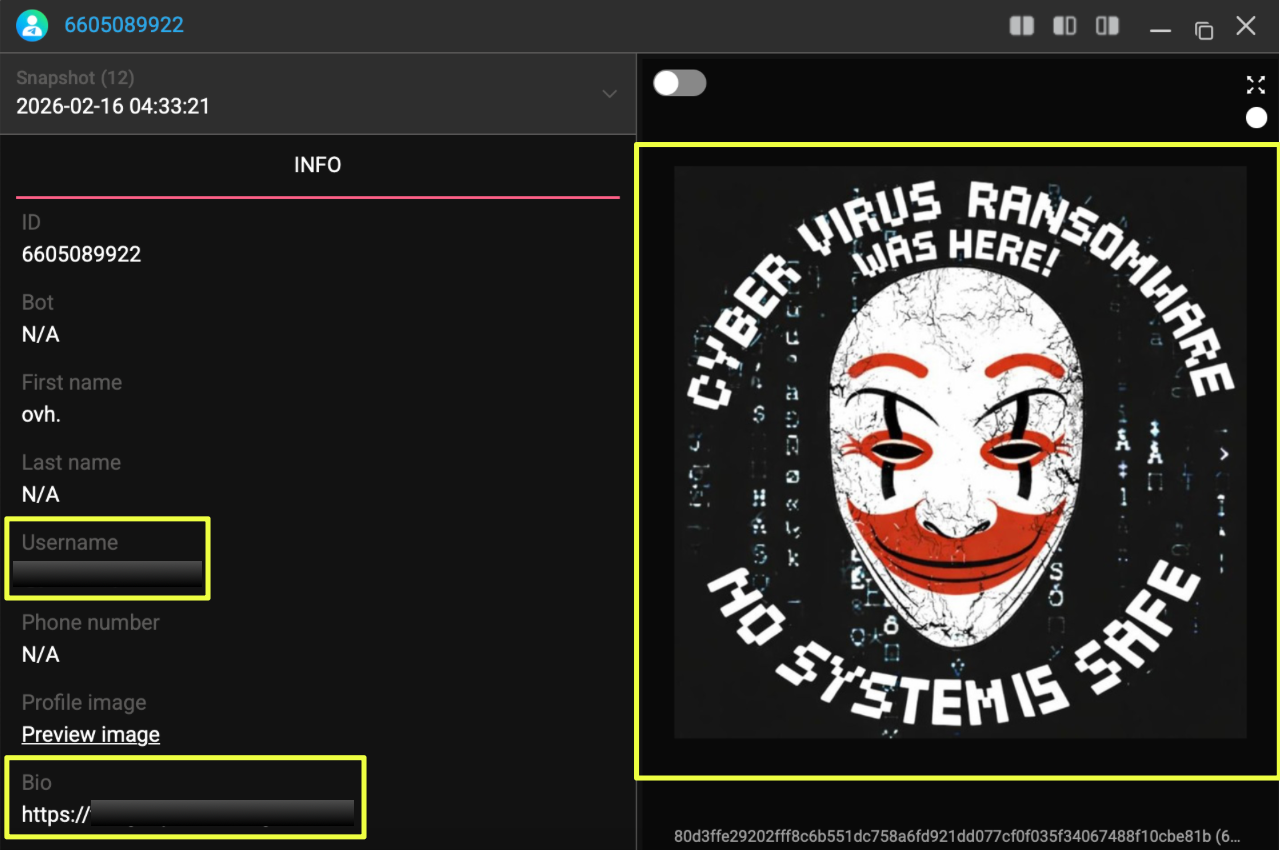This screenshot has height=850, width=1280.
Task: Close the 6605089922 window
Action: coord(1246,26)
